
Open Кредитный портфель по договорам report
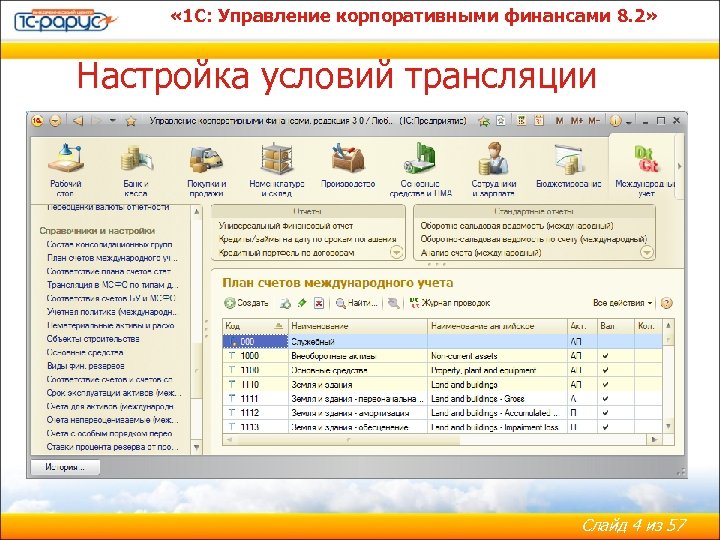tap(286, 253)
